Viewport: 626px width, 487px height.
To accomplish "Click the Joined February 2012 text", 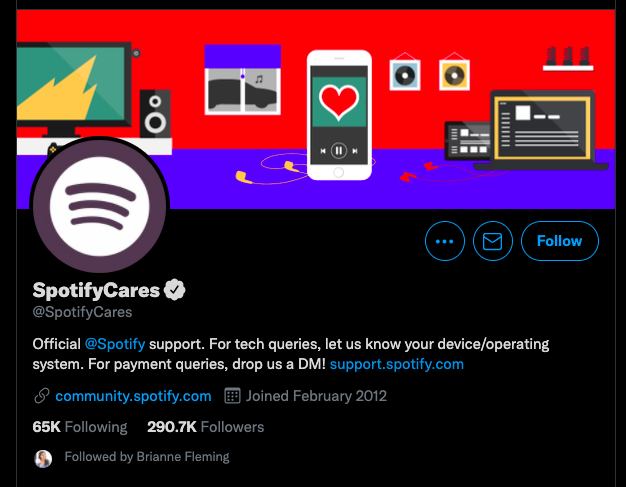I will coord(316,396).
